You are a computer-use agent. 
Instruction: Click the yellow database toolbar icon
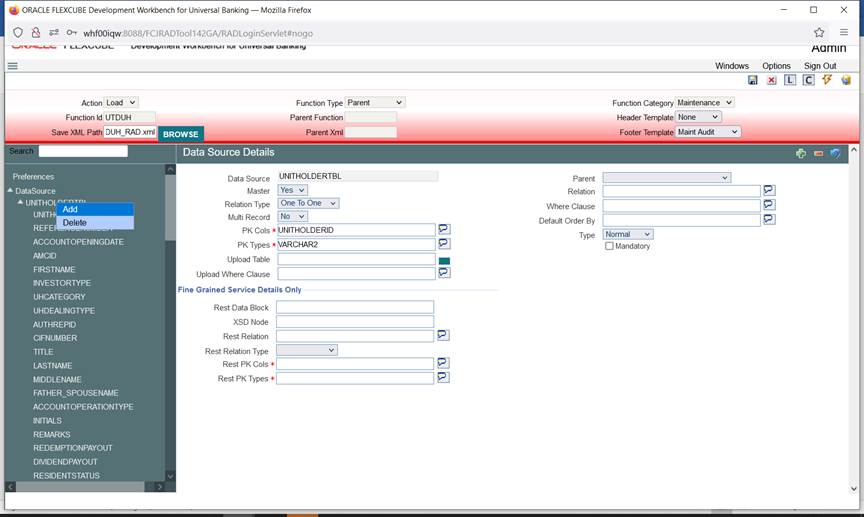[x=846, y=80]
